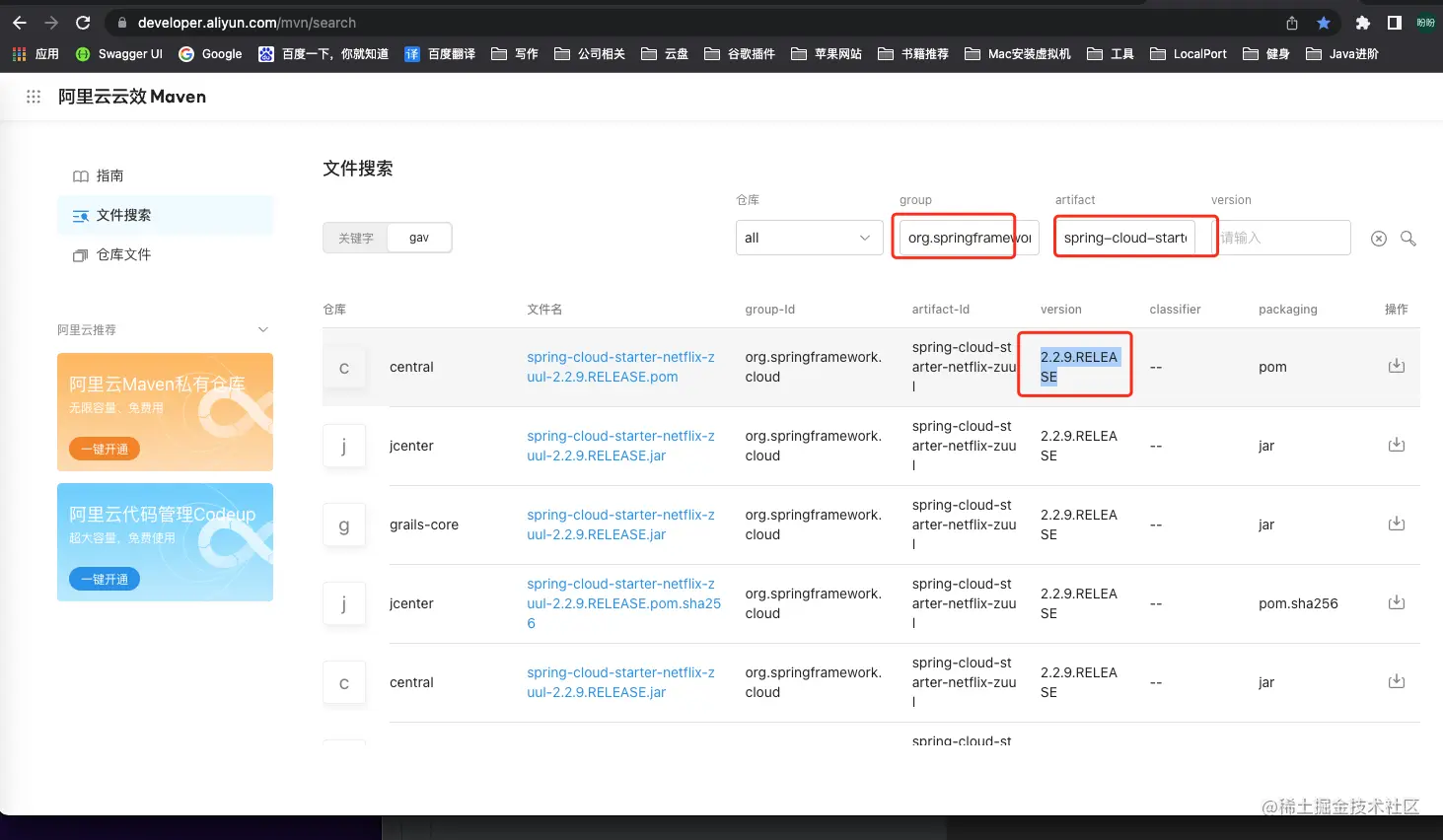Click the 'c' repository badge of central jar row
This screenshot has width=1443, height=840.
(x=344, y=682)
